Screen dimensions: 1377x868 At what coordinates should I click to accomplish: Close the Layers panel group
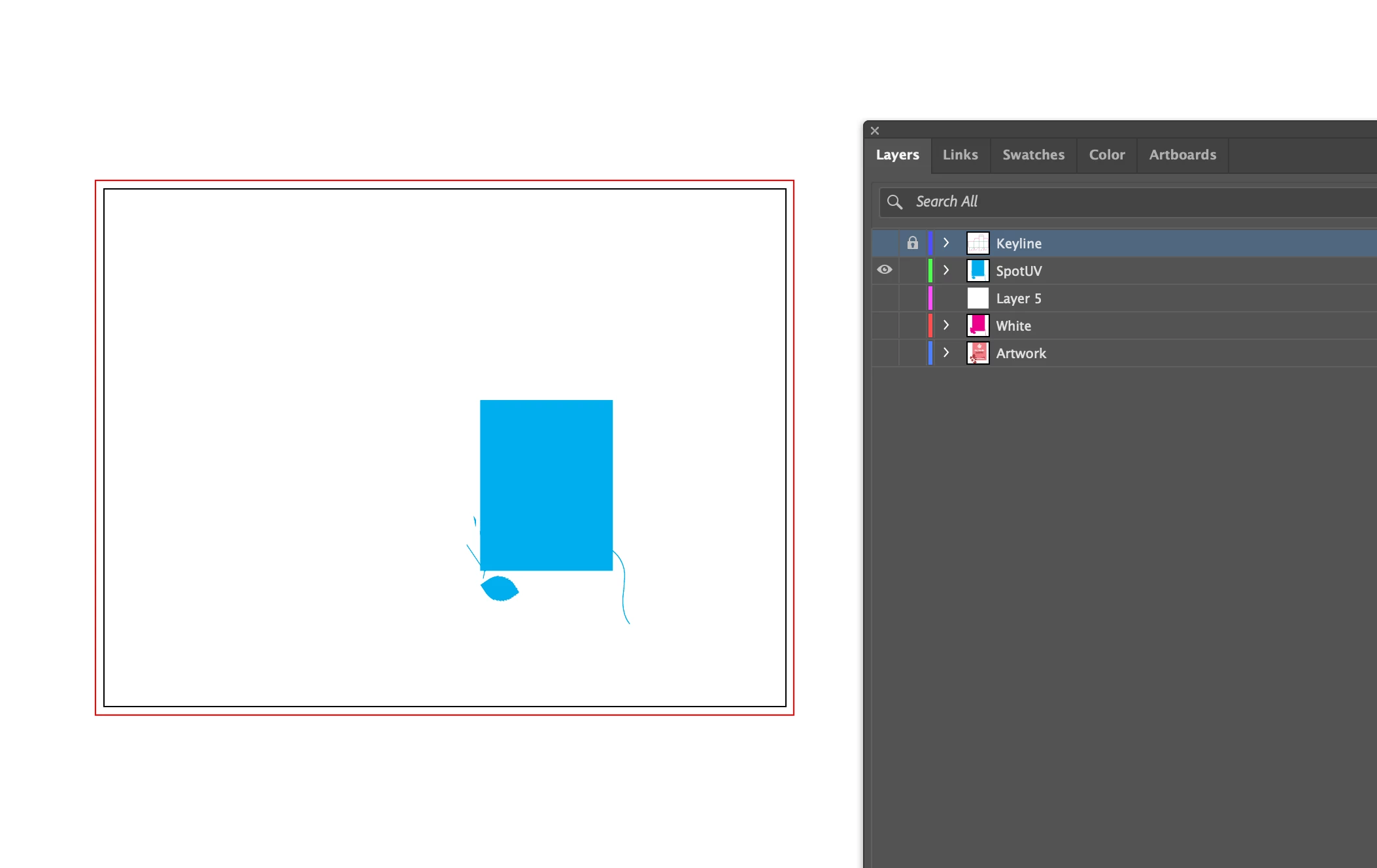(x=875, y=131)
